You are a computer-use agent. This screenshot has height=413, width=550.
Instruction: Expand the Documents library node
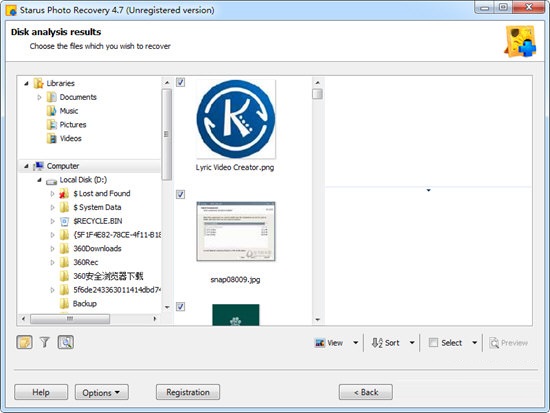click(x=39, y=97)
